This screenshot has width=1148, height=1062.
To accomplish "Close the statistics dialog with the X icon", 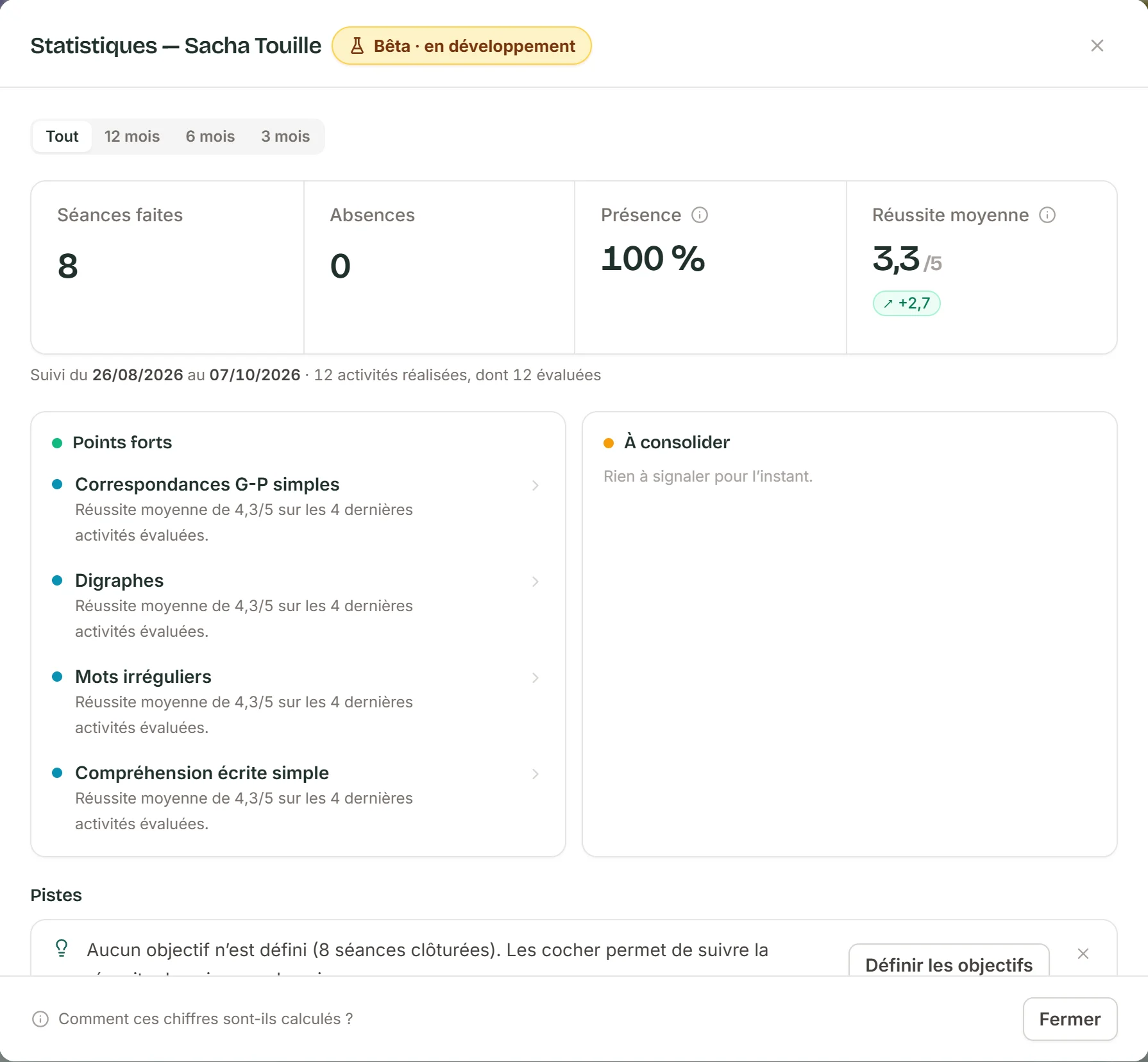I will (1097, 46).
